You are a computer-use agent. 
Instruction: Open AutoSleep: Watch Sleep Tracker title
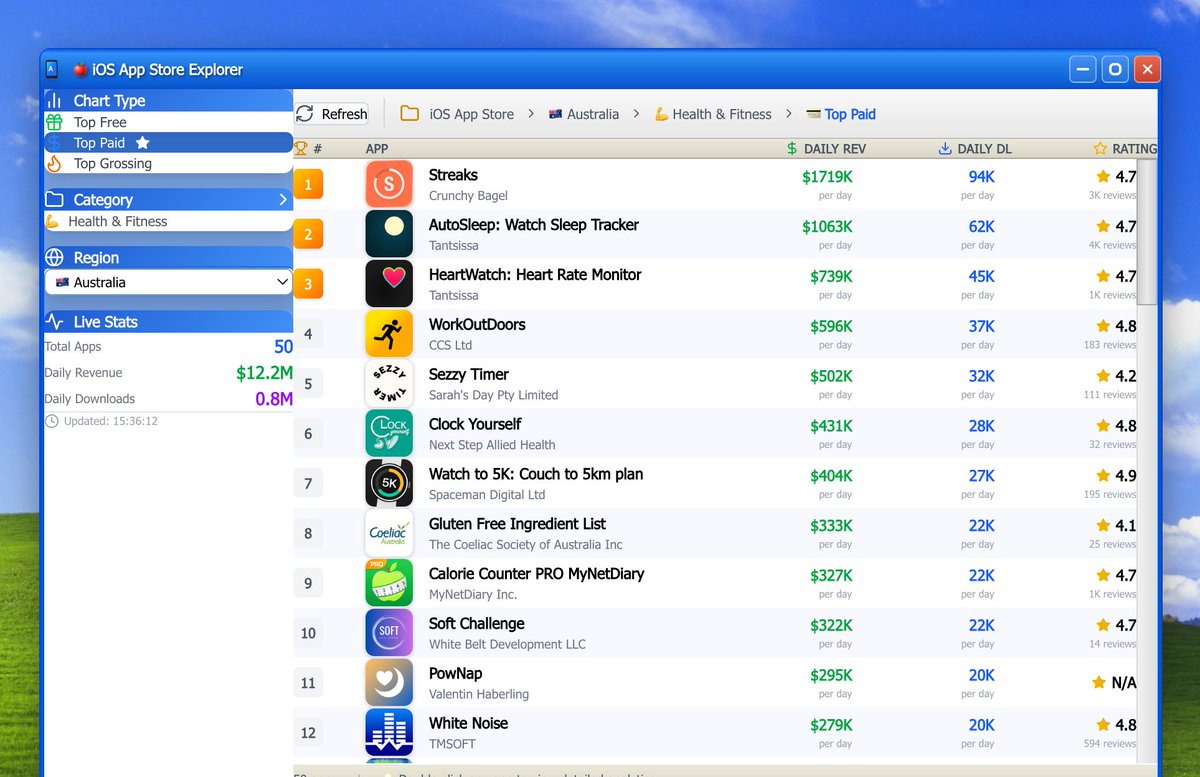(534, 225)
